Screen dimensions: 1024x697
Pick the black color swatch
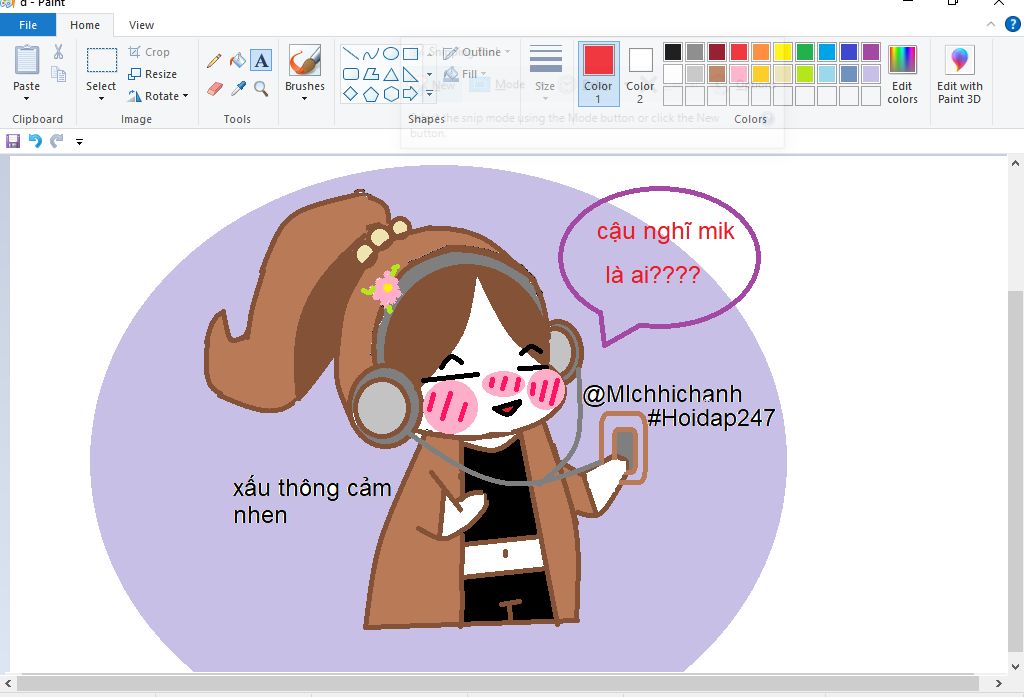coord(673,52)
